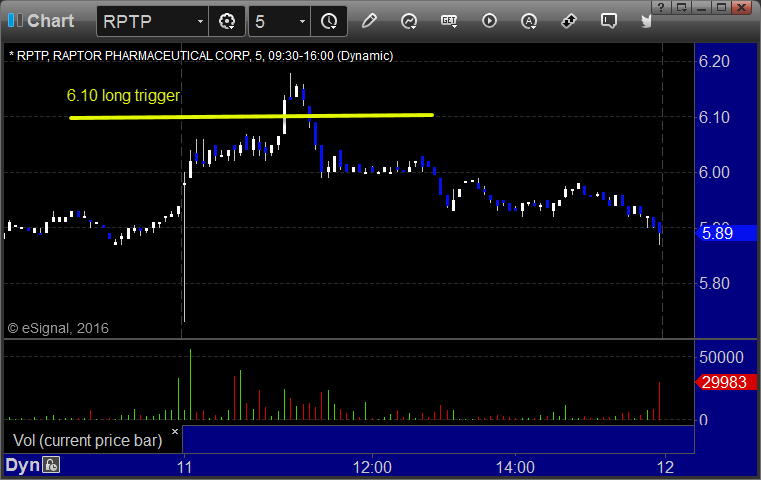Open the help question mark button
Screen dimensions: 761x480
(661, 7)
